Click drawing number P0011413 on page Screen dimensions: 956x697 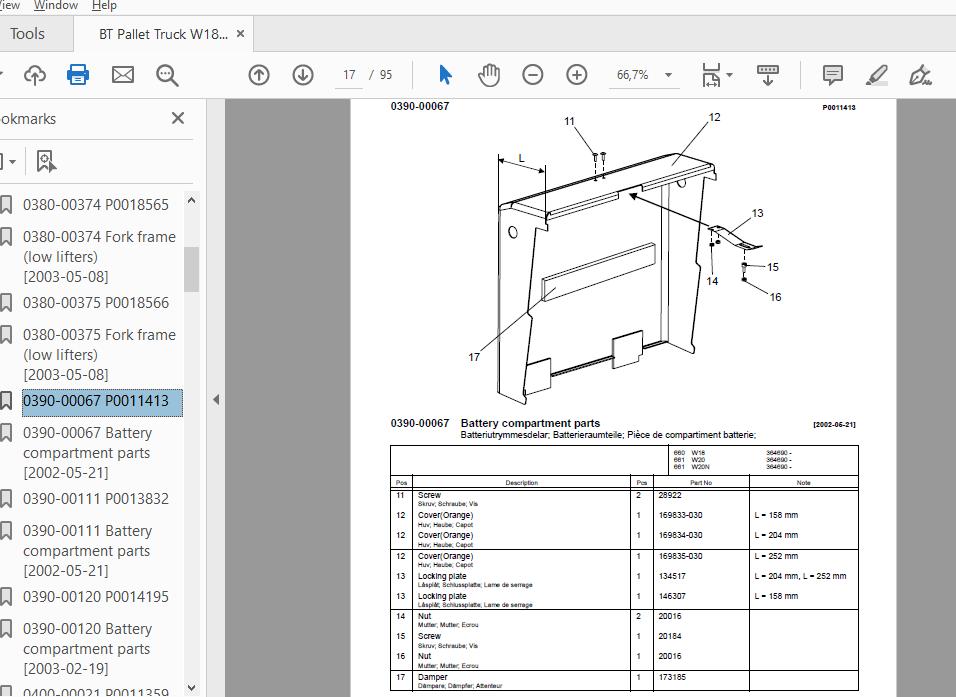click(838, 107)
